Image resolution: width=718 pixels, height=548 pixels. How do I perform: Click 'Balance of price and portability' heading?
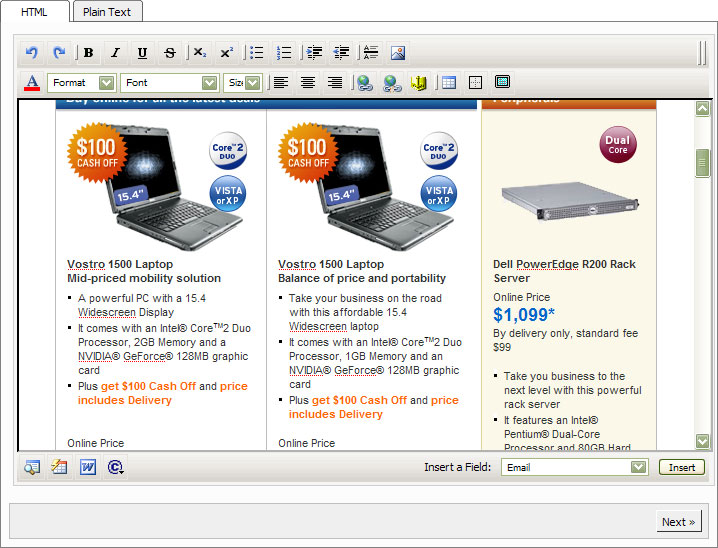tap(362, 278)
